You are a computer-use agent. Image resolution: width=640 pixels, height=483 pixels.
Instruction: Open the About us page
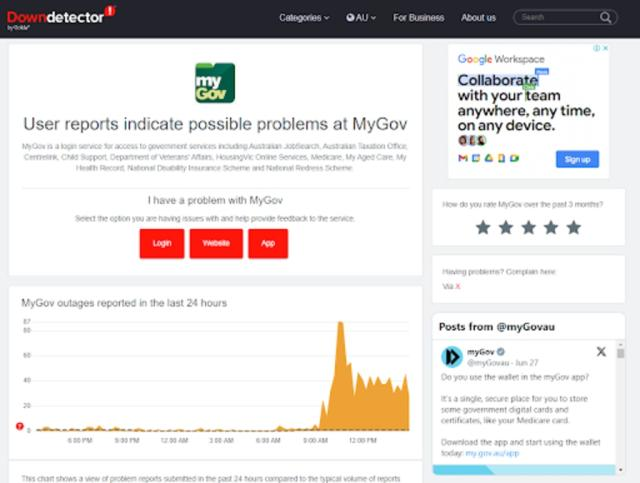(478, 18)
